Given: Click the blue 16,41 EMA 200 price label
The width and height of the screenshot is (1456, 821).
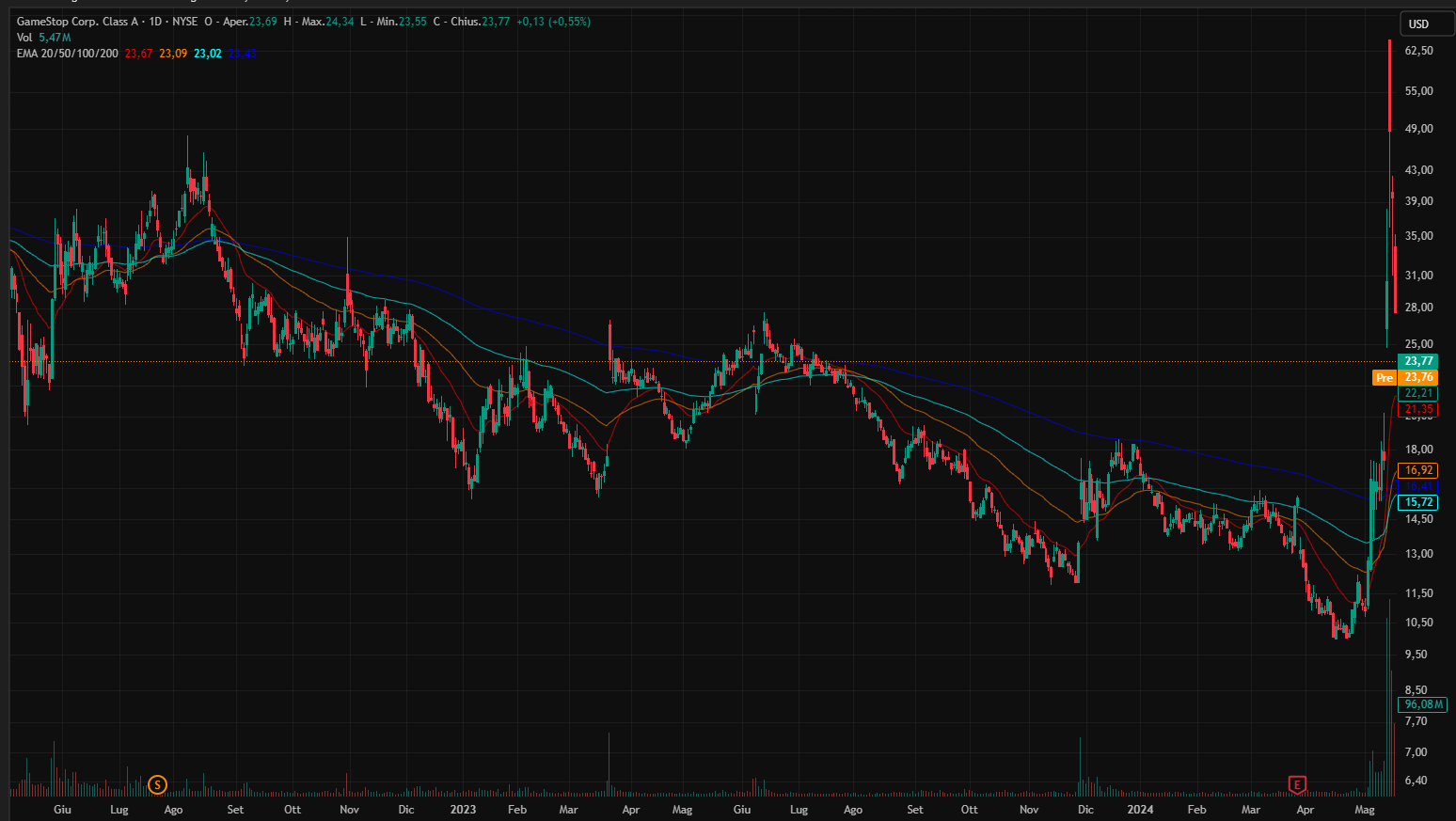Looking at the screenshot, I should 1418,486.
